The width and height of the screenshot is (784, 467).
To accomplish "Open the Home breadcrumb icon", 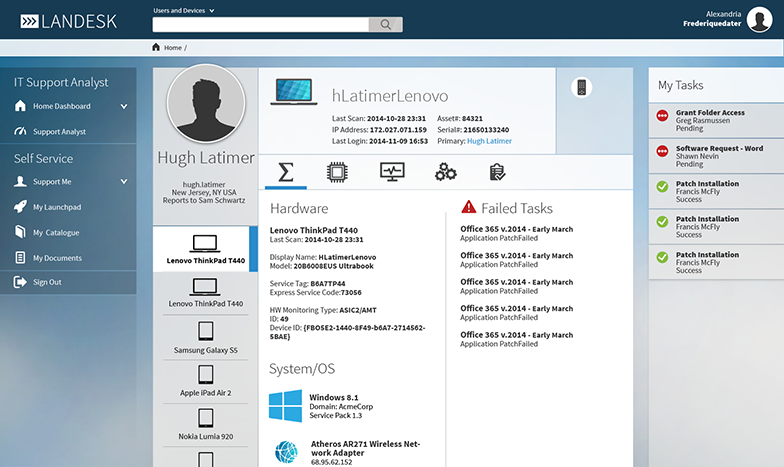I will [x=156, y=47].
